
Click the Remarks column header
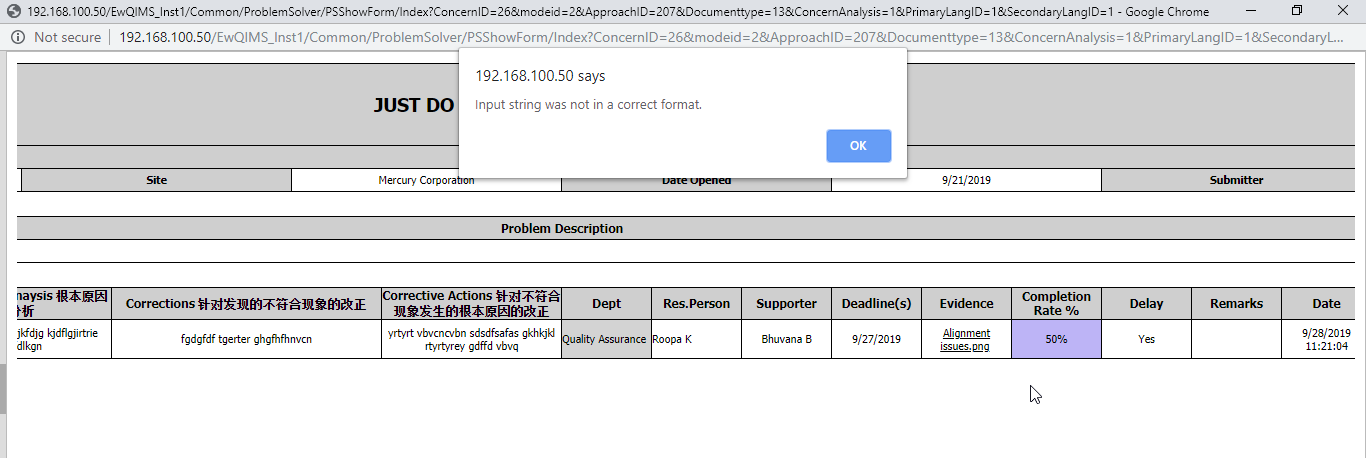pos(1236,304)
